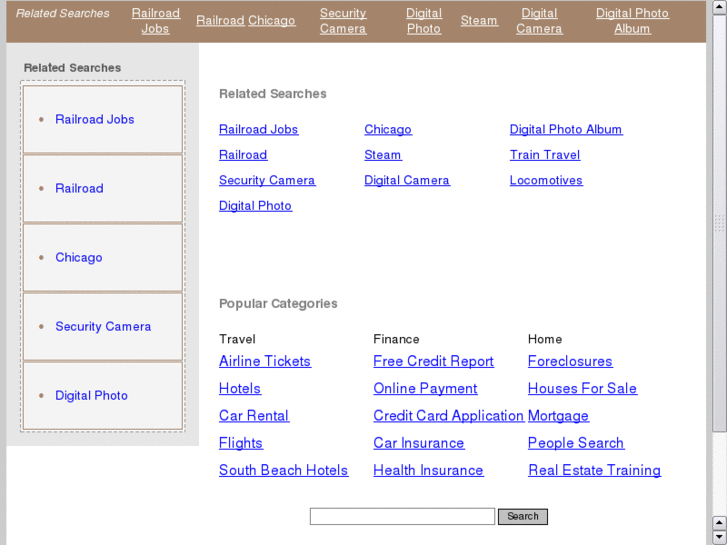Open the South Beach Hotels link
Screen dimensions: 727x545
tap(283, 470)
